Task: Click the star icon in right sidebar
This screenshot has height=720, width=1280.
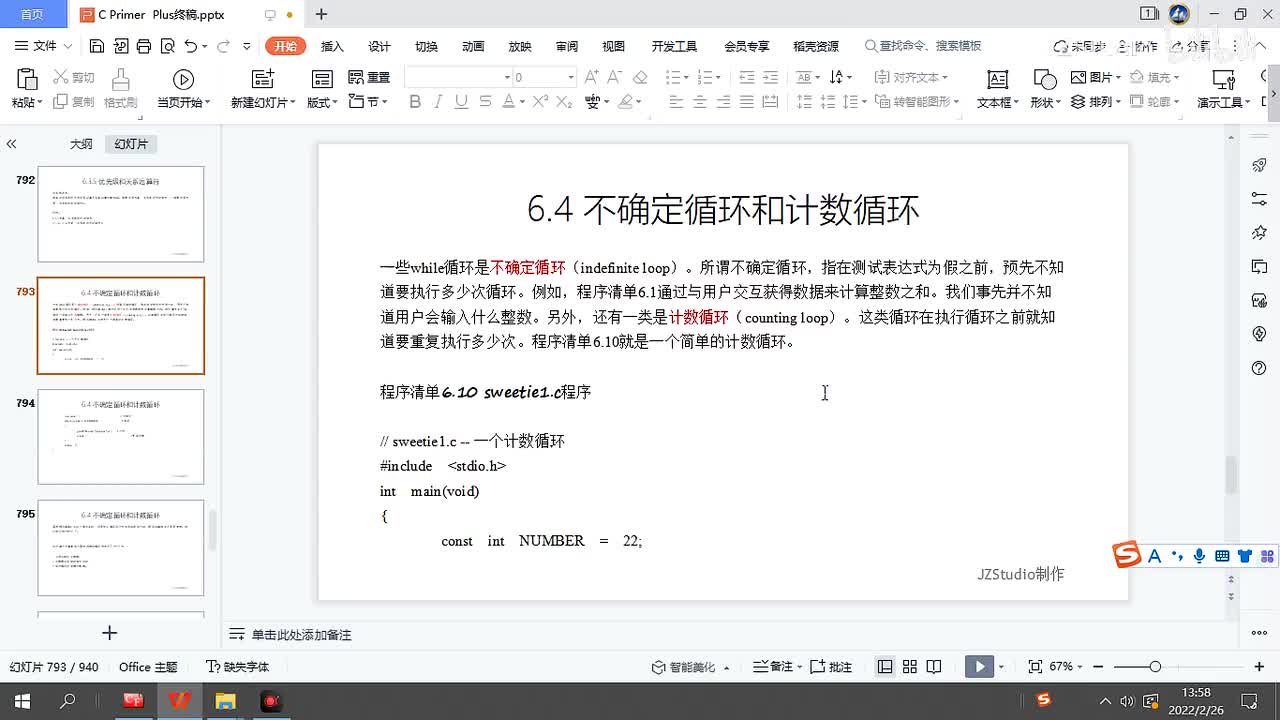Action: click(1259, 233)
